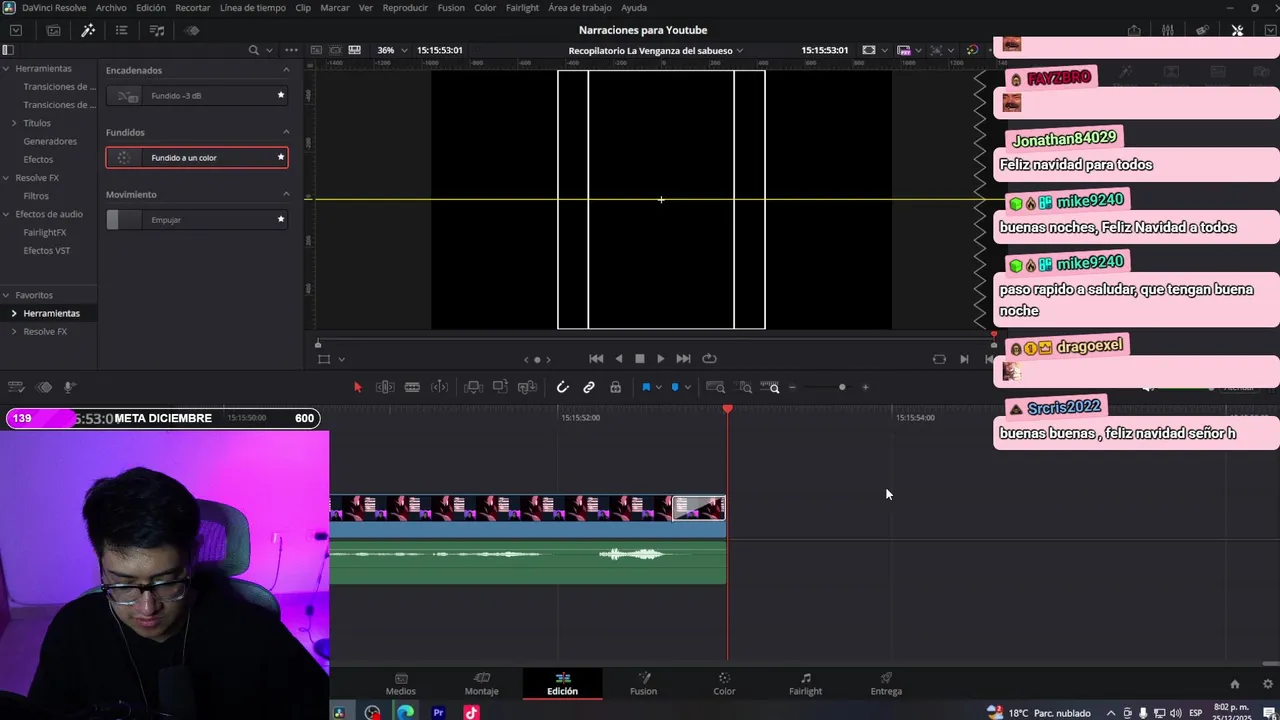Open project settings gear icon
The width and height of the screenshot is (1280, 720).
1268,684
